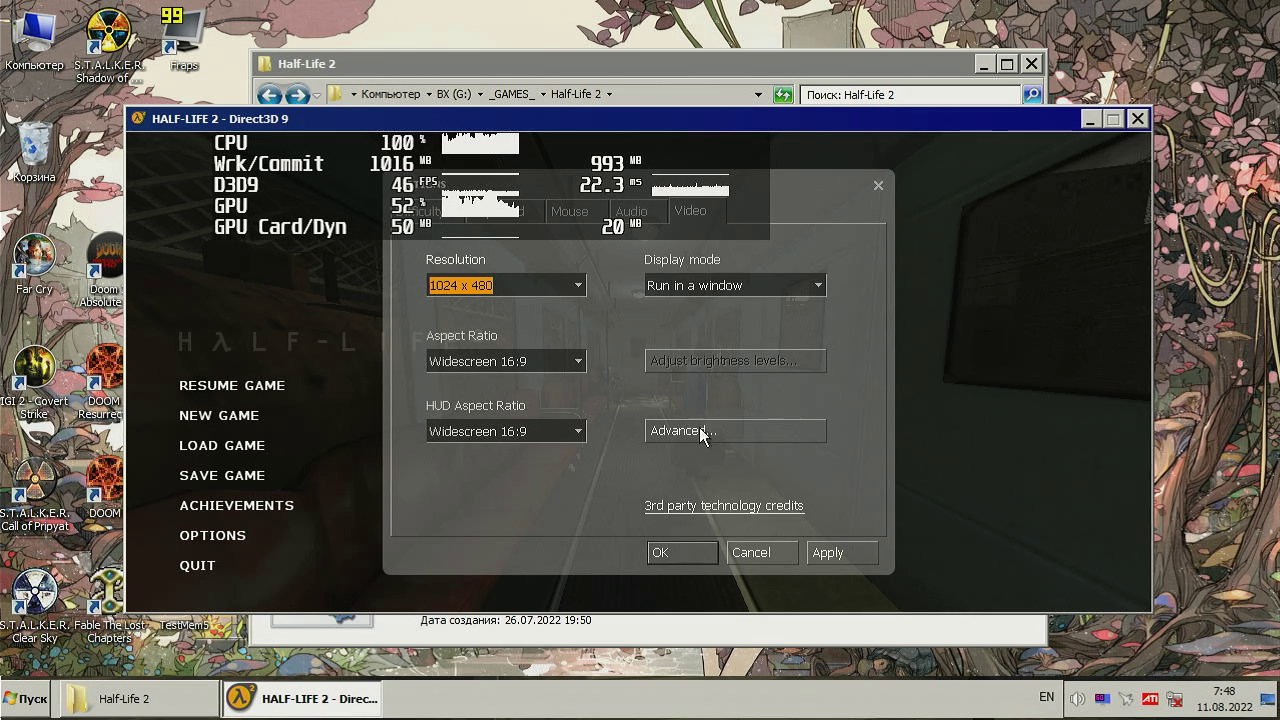
Task: Select NEW GAME in the main menu
Action: click(219, 416)
